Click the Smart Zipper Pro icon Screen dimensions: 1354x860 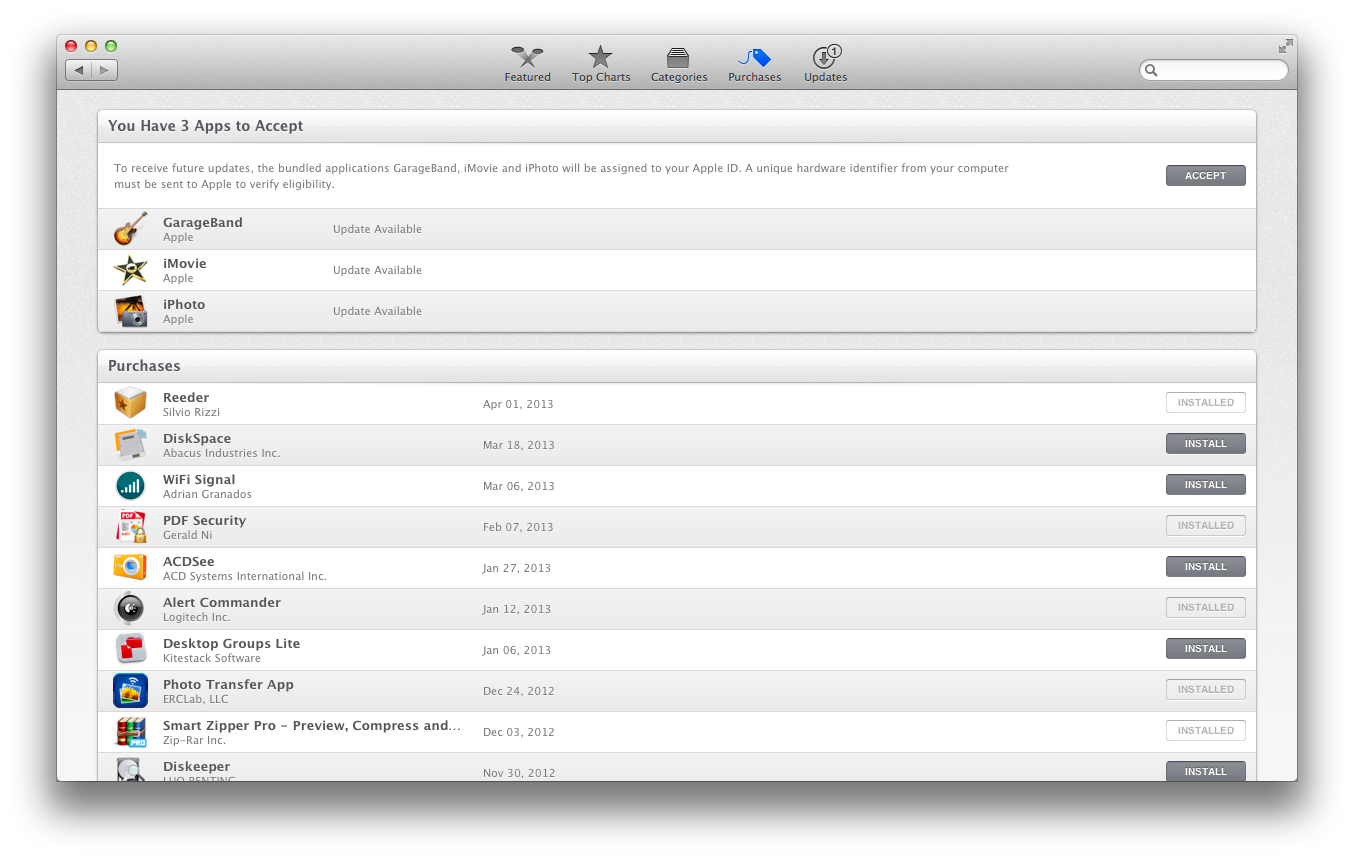(131, 731)
